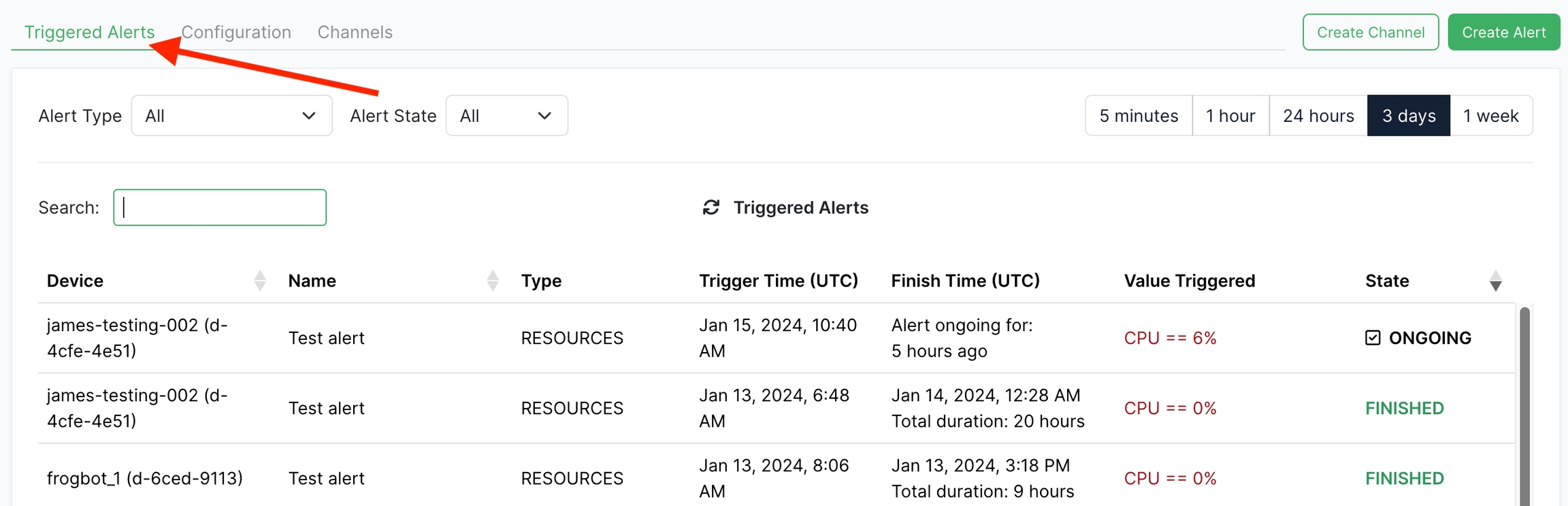
Task: Switch to the Configuration tab
Action: (x=236, y=32)
